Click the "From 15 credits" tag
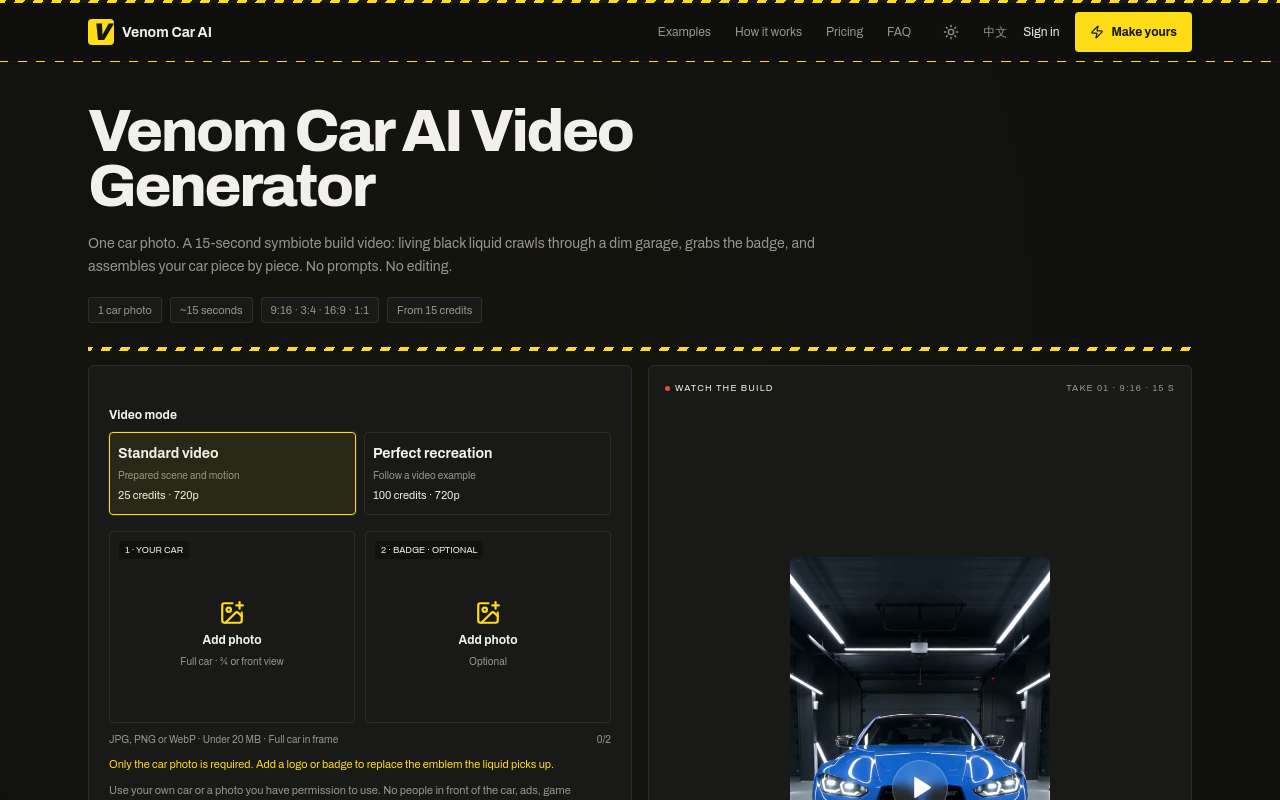Image resolution: width=1280 pixels, height=800 pixels. tap(434, 310)
